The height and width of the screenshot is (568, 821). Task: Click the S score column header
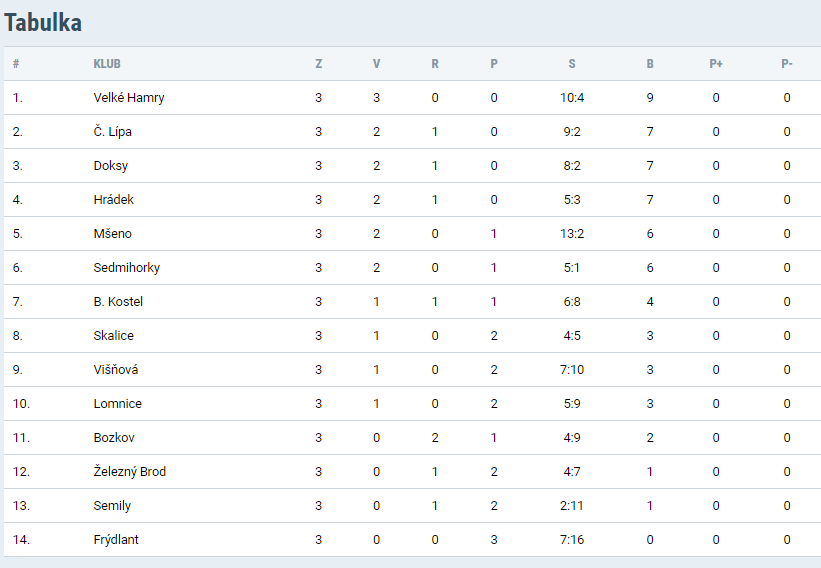pyautogui.click(x=572, y=64)
